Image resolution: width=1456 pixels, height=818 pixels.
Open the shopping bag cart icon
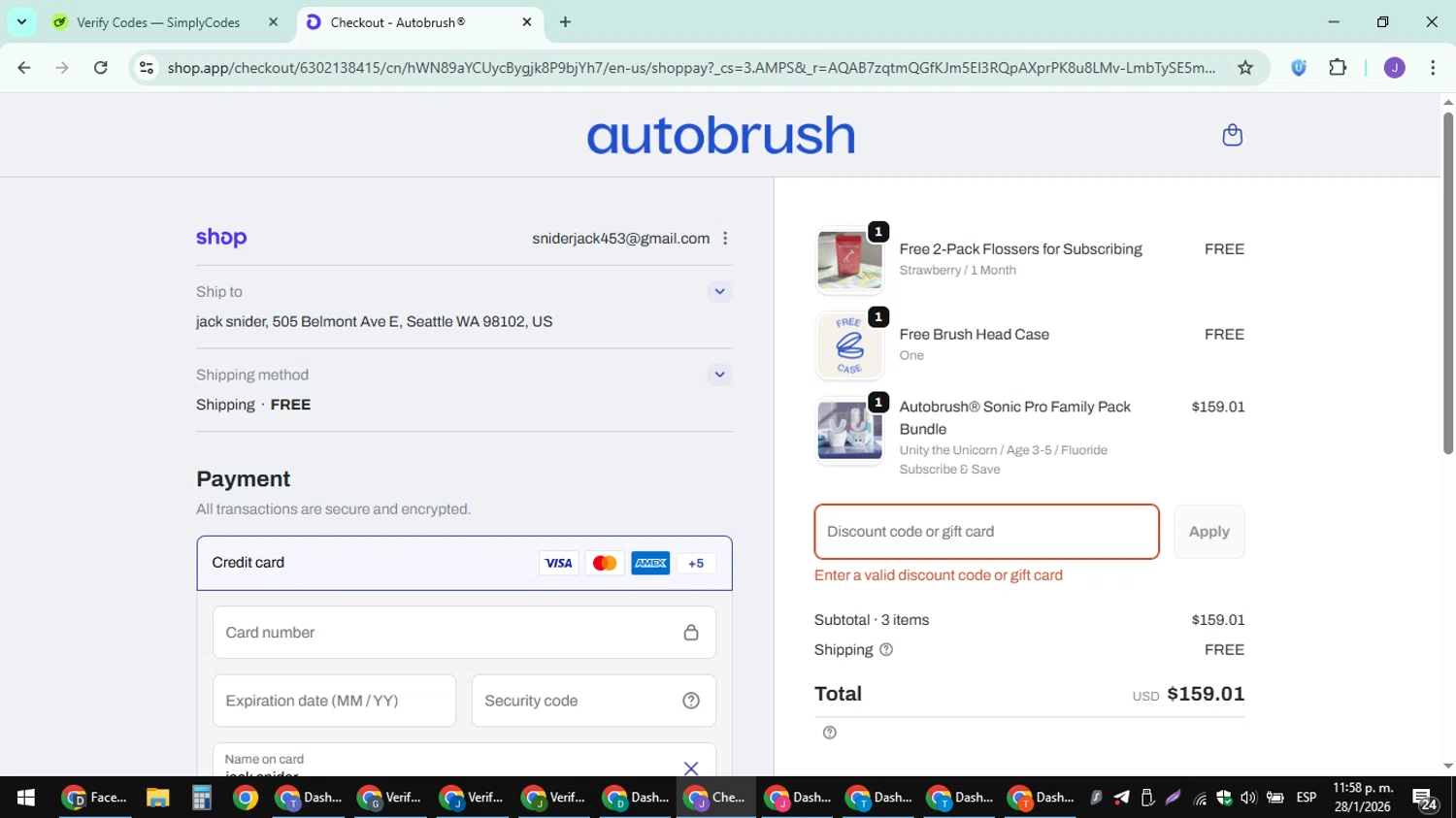[x=1232, y=135]
